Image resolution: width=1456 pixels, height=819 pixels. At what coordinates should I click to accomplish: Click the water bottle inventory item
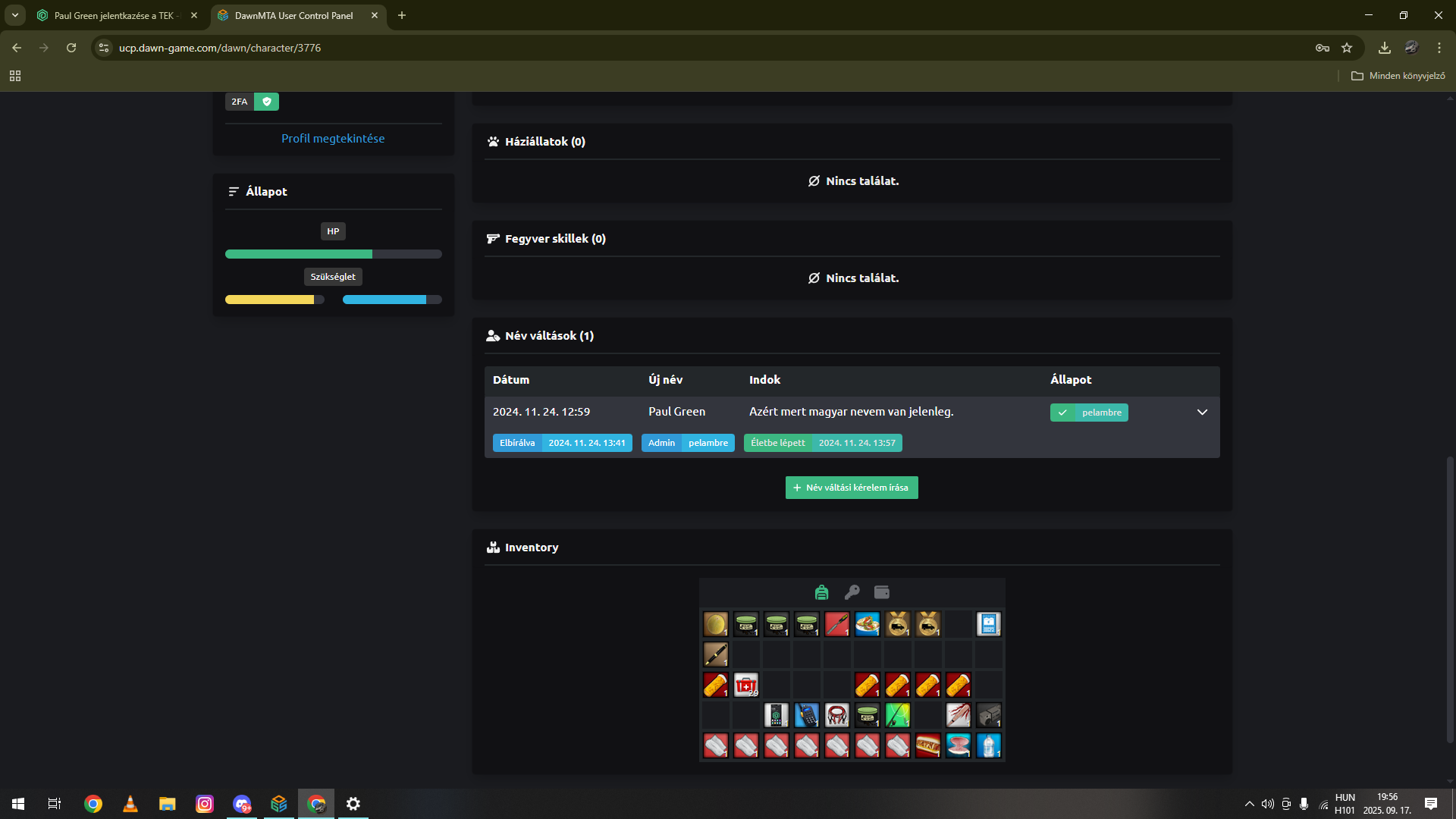(x=988, y=745)
